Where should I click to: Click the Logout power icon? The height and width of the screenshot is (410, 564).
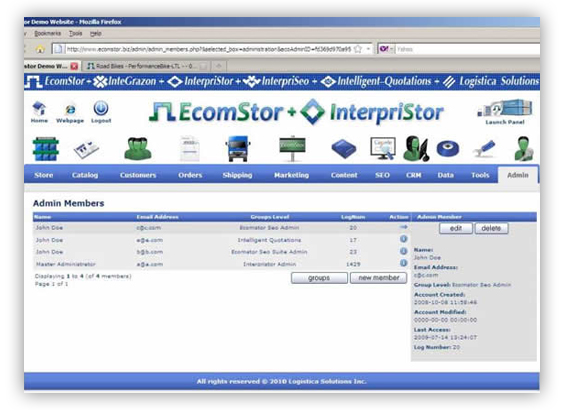coord(101,108)
